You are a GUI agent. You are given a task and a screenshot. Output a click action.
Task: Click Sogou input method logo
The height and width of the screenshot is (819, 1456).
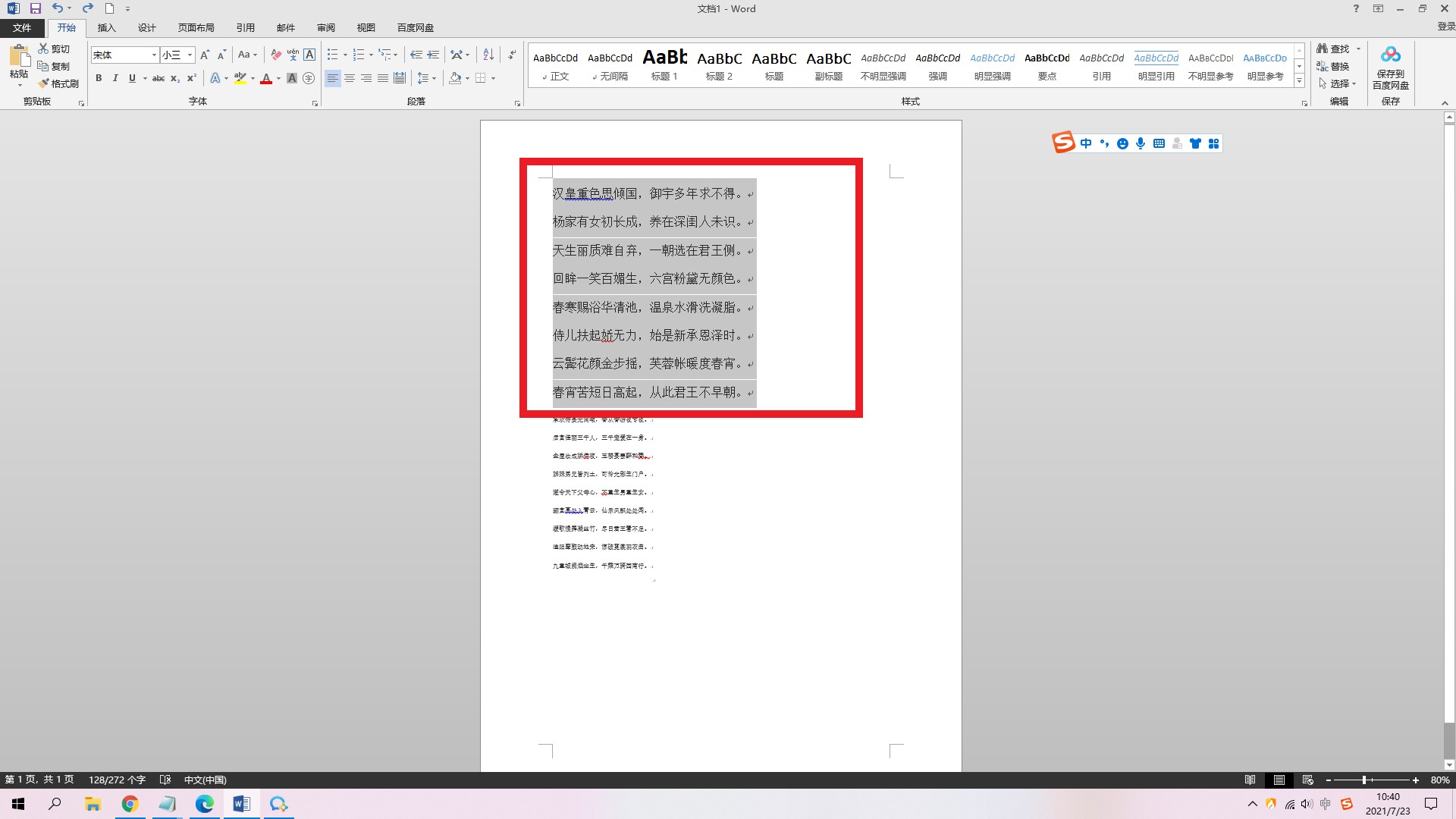[1063, 143]
